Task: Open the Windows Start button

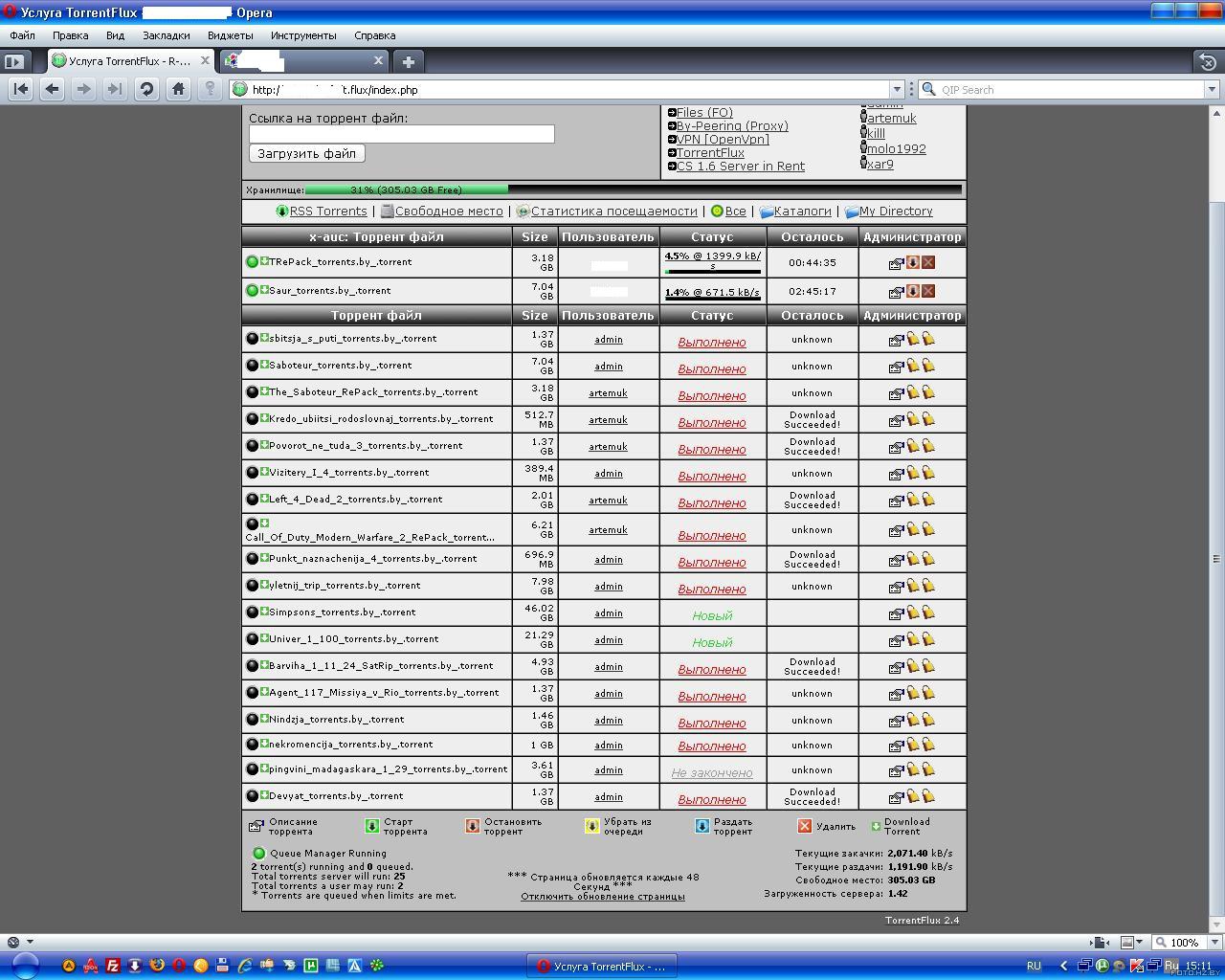Action: coord(25,966)
